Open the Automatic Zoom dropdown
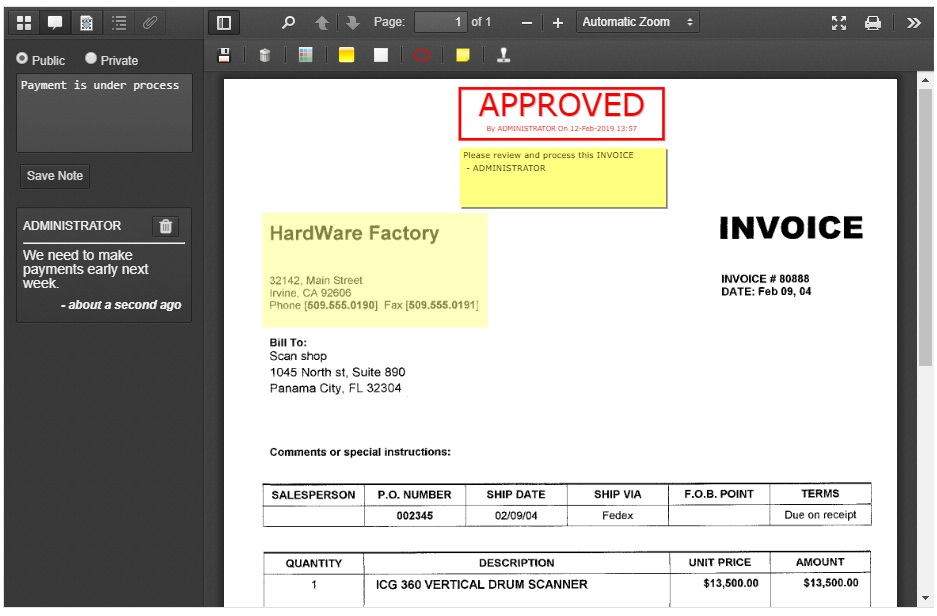The image size is (937, 616). click(x=638, y=23)
